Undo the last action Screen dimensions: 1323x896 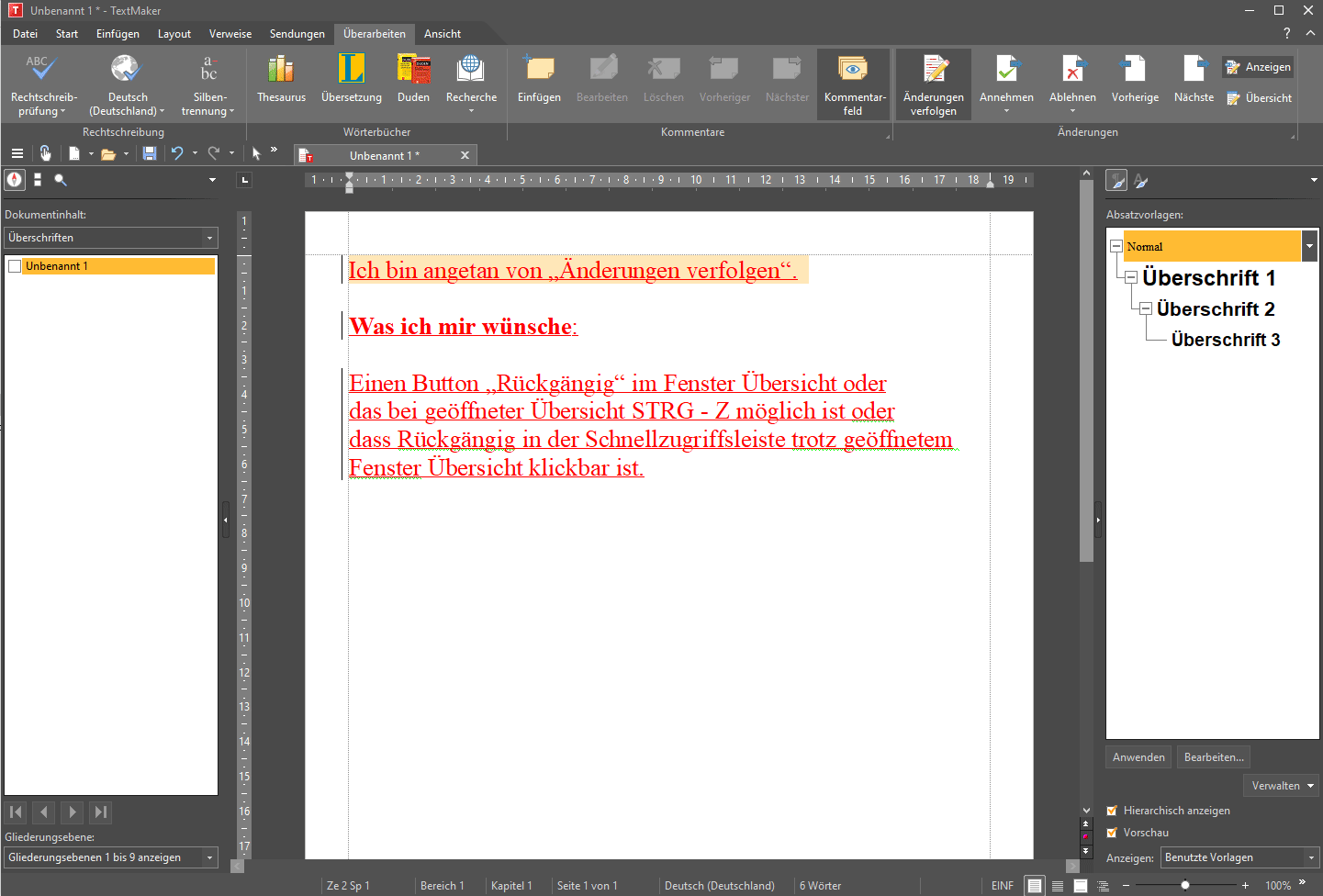(x=177, y=154)
